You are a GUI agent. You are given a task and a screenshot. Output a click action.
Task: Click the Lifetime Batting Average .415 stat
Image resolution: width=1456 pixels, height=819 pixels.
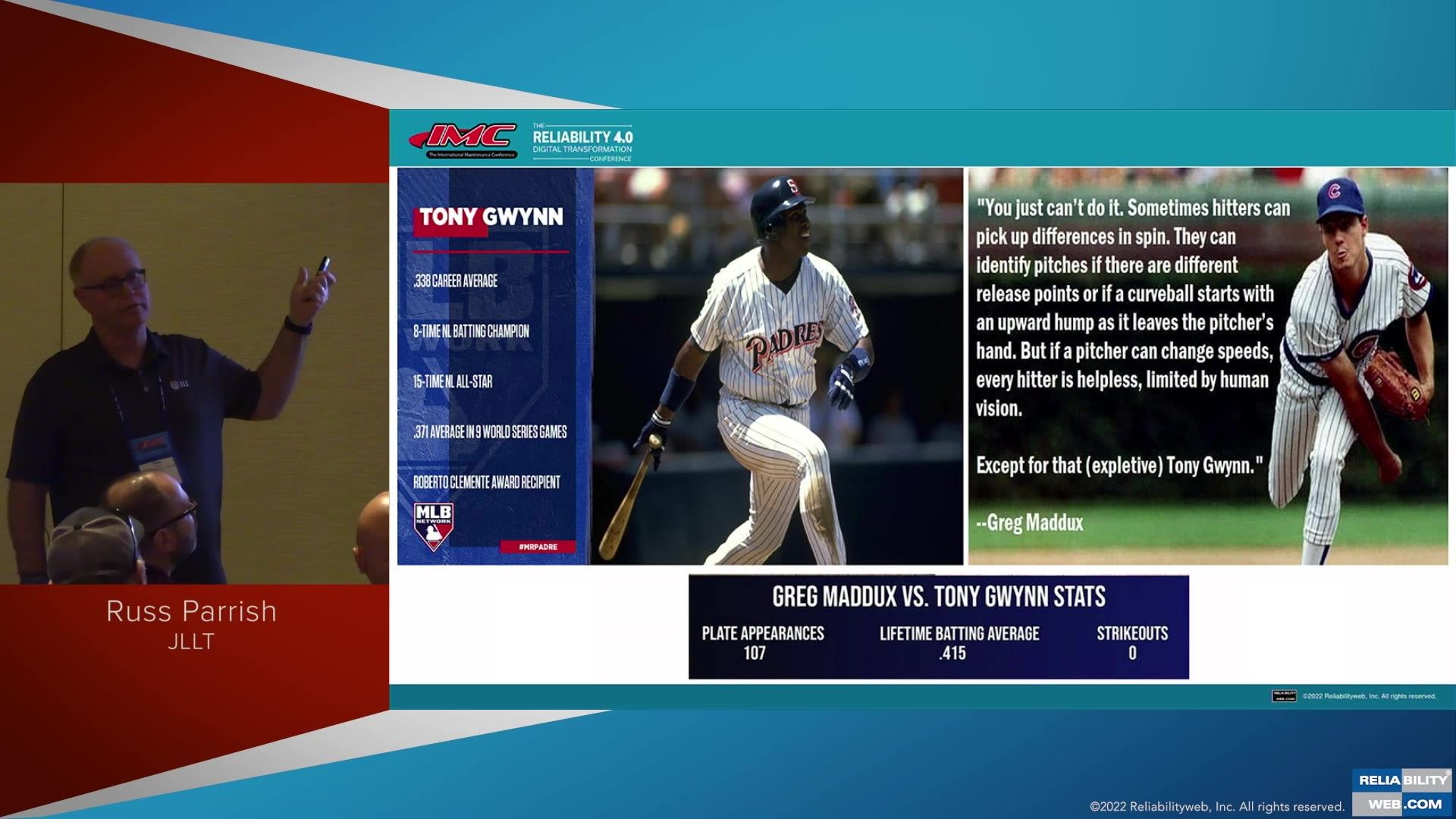tap(959, 642)
